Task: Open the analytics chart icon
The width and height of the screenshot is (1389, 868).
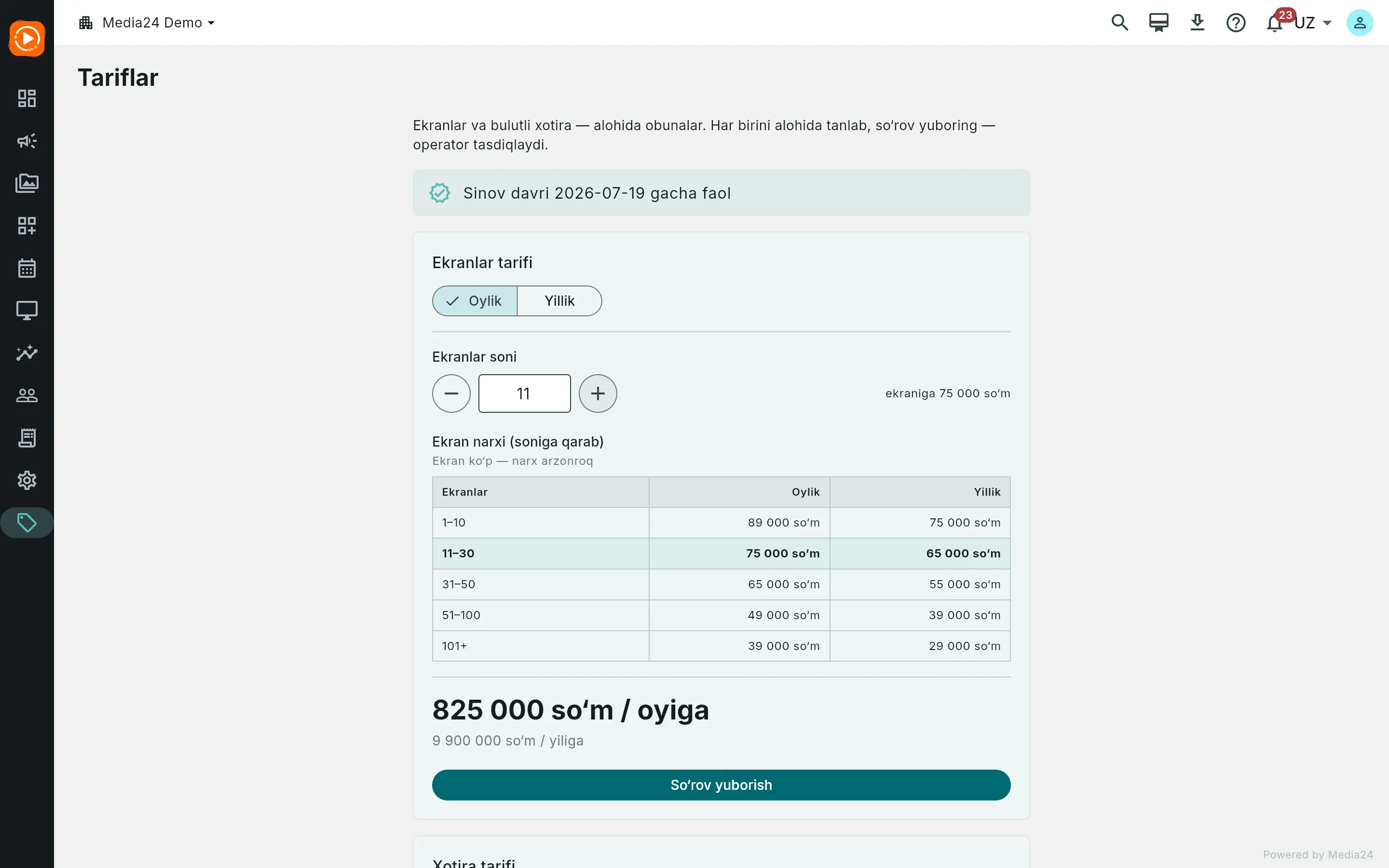Action: pos(27,353)
